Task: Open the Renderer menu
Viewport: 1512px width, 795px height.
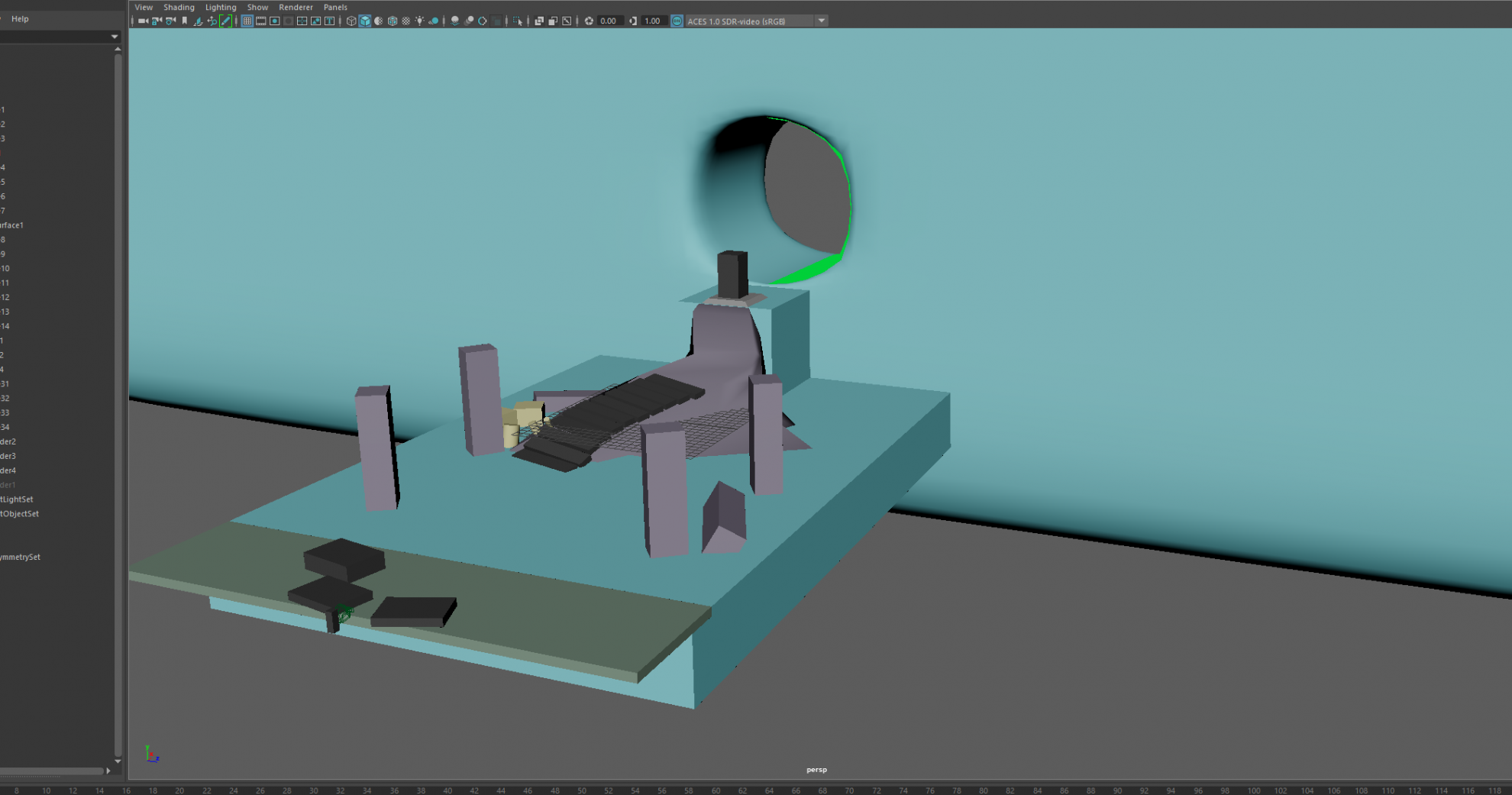Action: coord(296,7)
